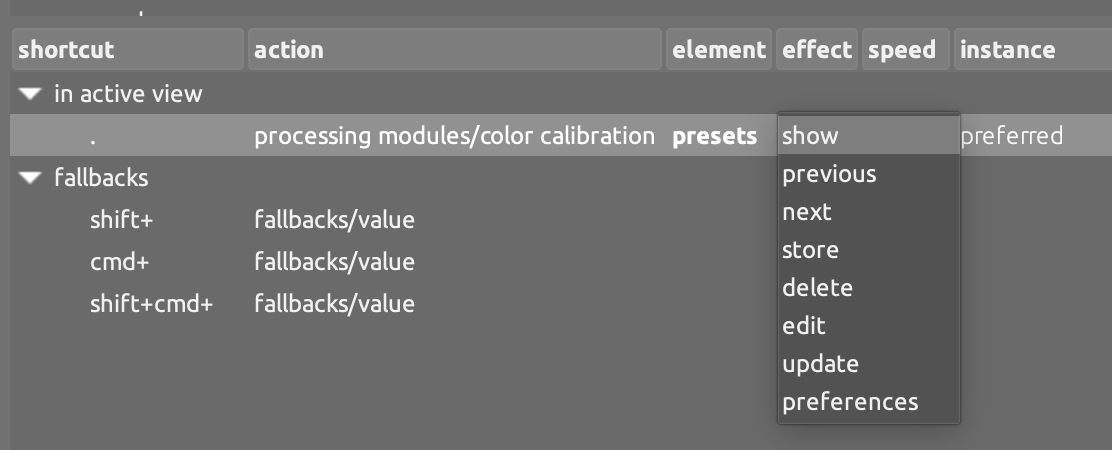
Task: Open the "presets" element dropdown
Action: (714, 136)
